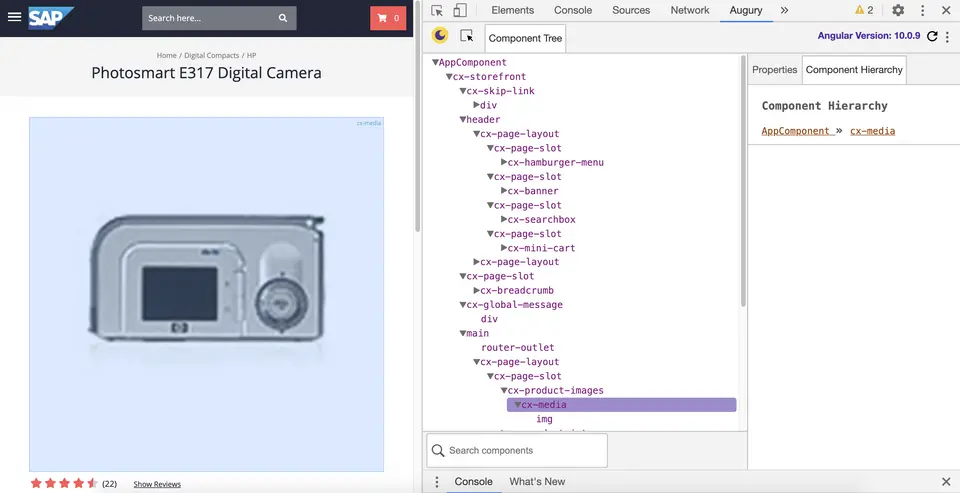This screenshot has height=493, width=960.
Task: Switch to the DevTools Console tab
Action: click(x=573, y=10)
